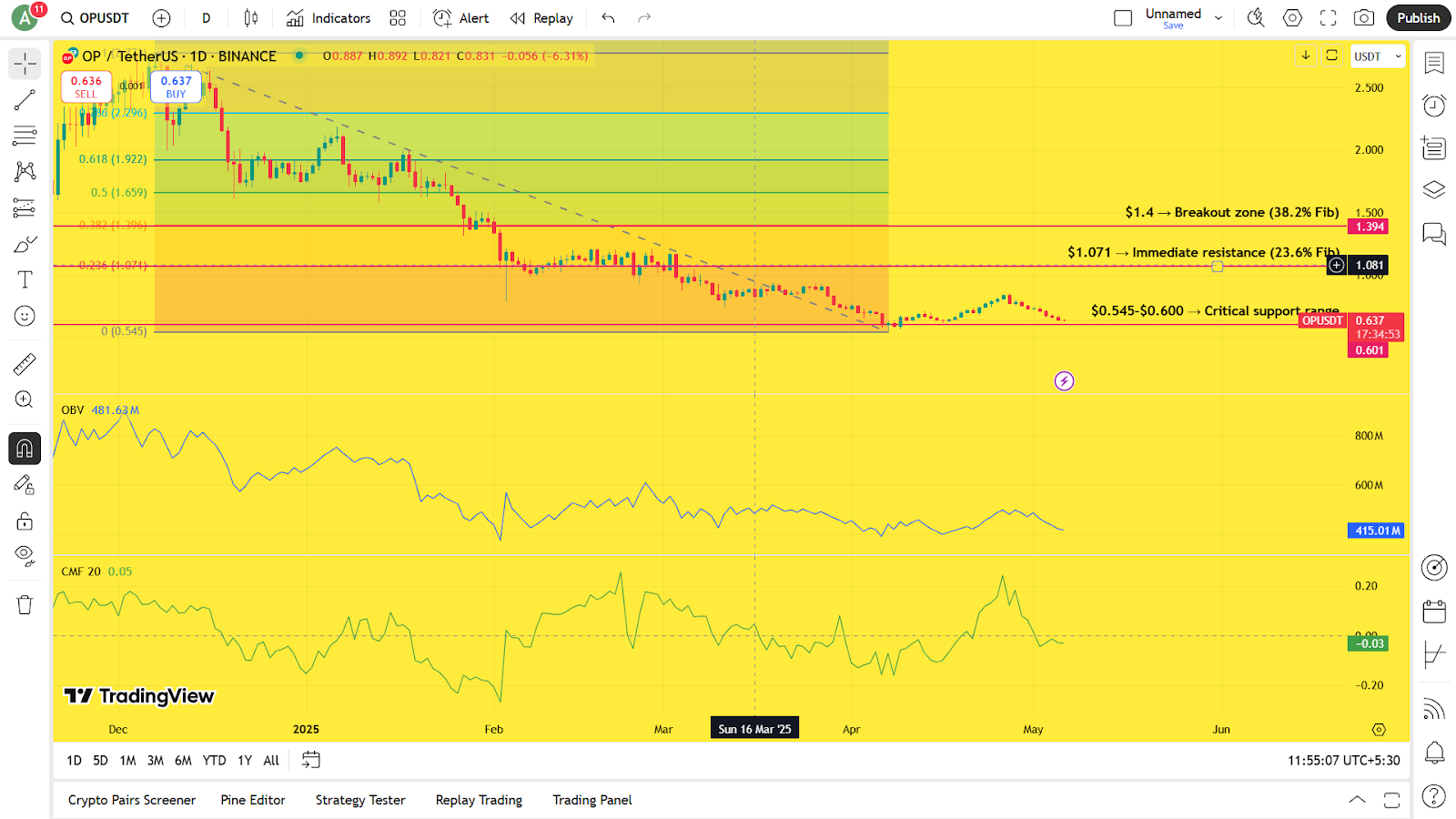Viewport: 1456px width, 819px height.
Task: Hide all drawings with the eye icon
Action: click(x=25, y=555)
